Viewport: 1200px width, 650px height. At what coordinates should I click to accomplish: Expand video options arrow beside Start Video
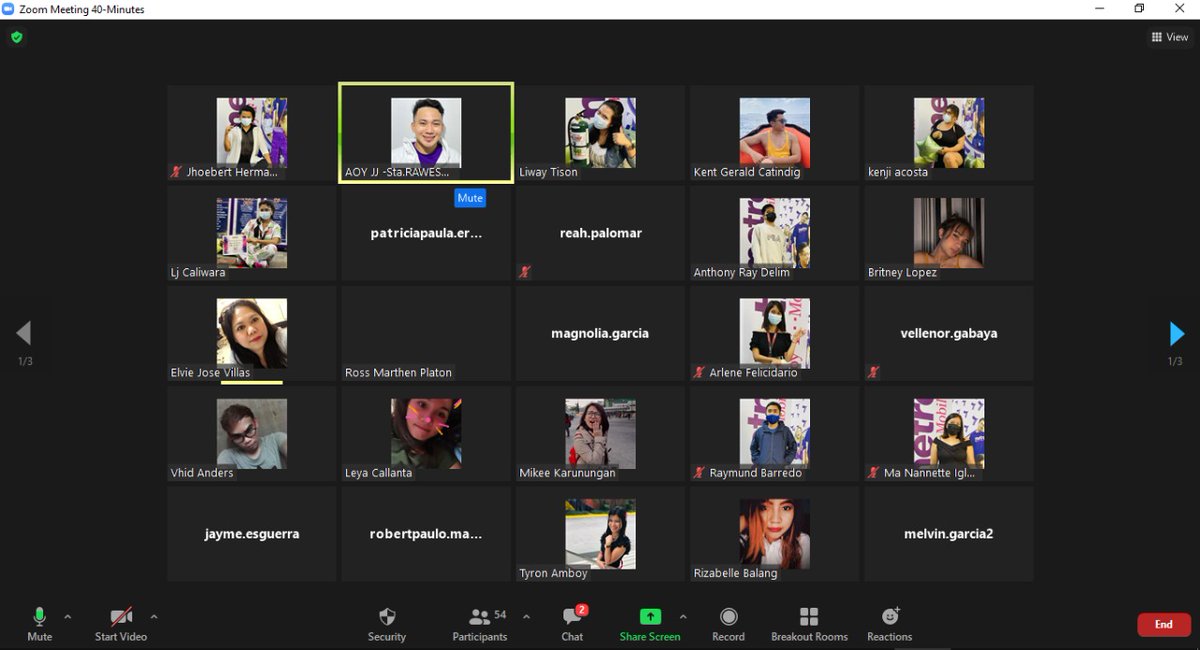[154, 616]
